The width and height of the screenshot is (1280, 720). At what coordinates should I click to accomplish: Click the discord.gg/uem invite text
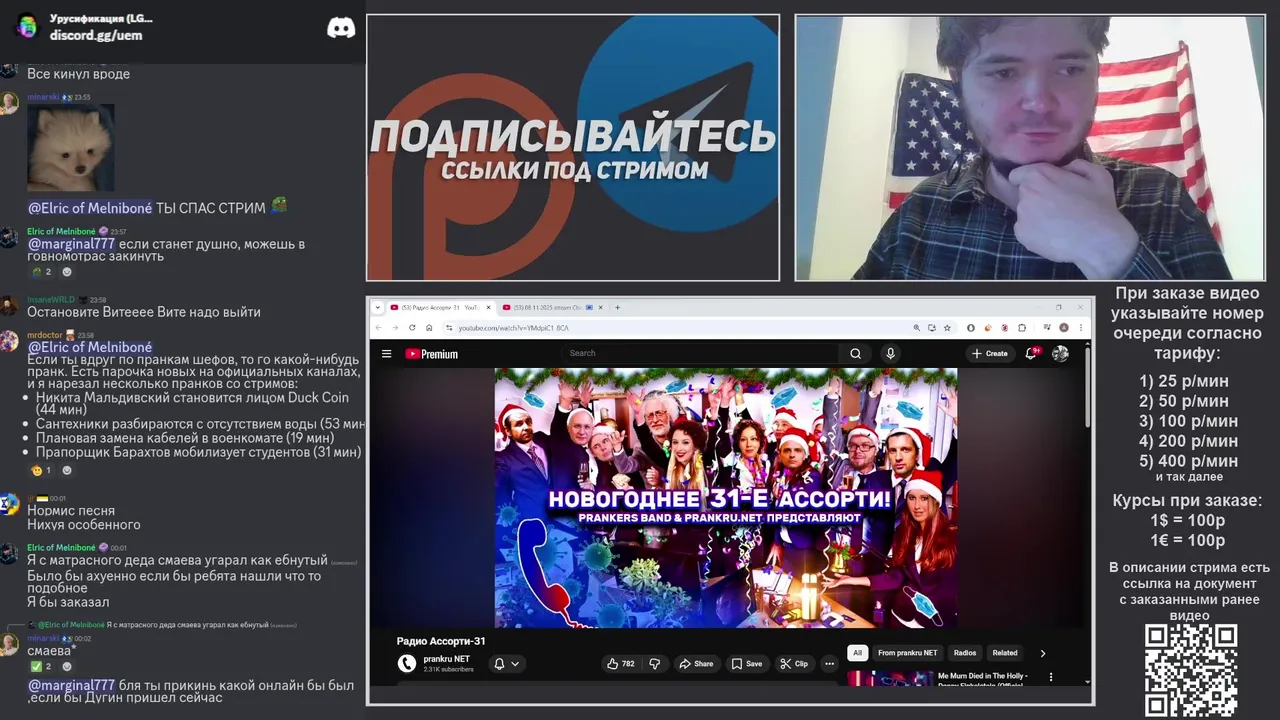(96, 35)
